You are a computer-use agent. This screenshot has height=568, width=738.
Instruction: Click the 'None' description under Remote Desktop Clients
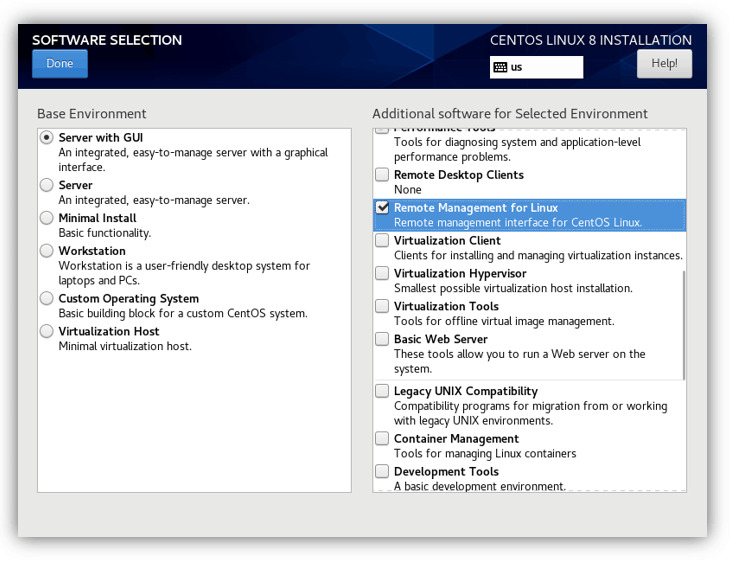point(408,190)
